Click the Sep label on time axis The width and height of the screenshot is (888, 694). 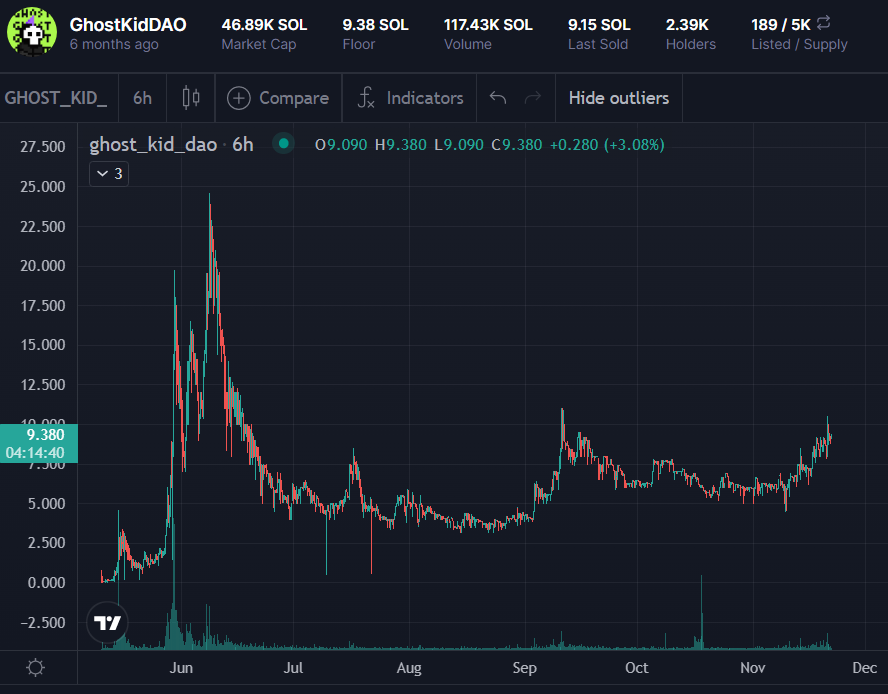coord(524,668)
